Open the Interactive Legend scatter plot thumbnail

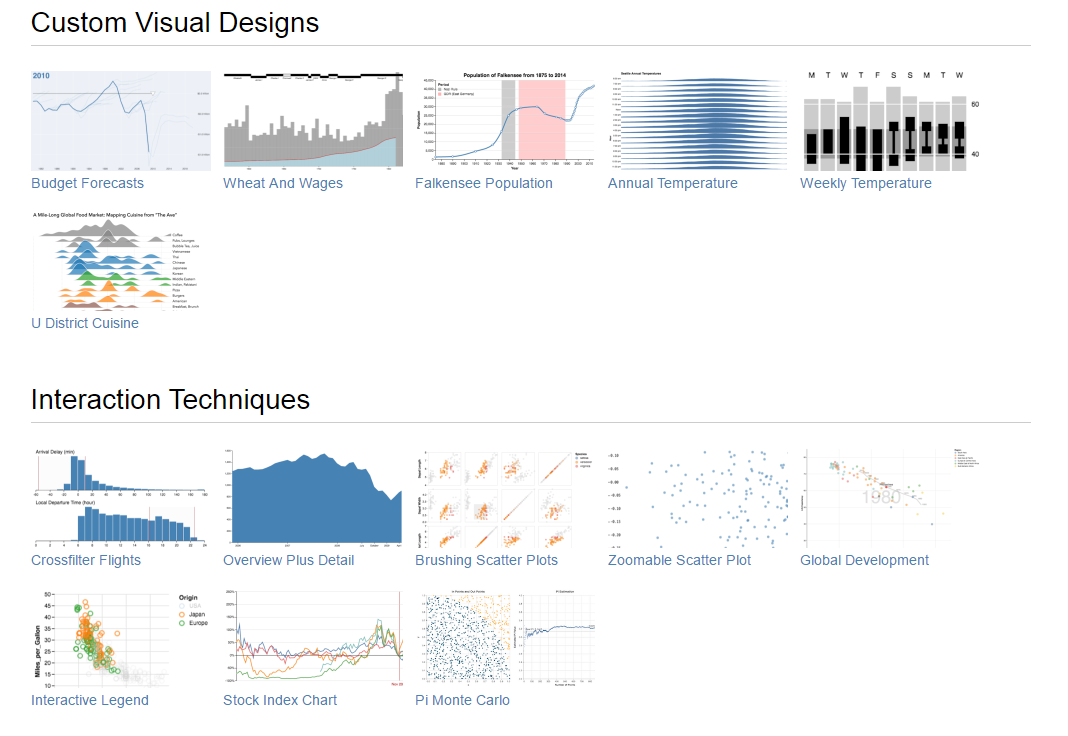pos(121,638)
